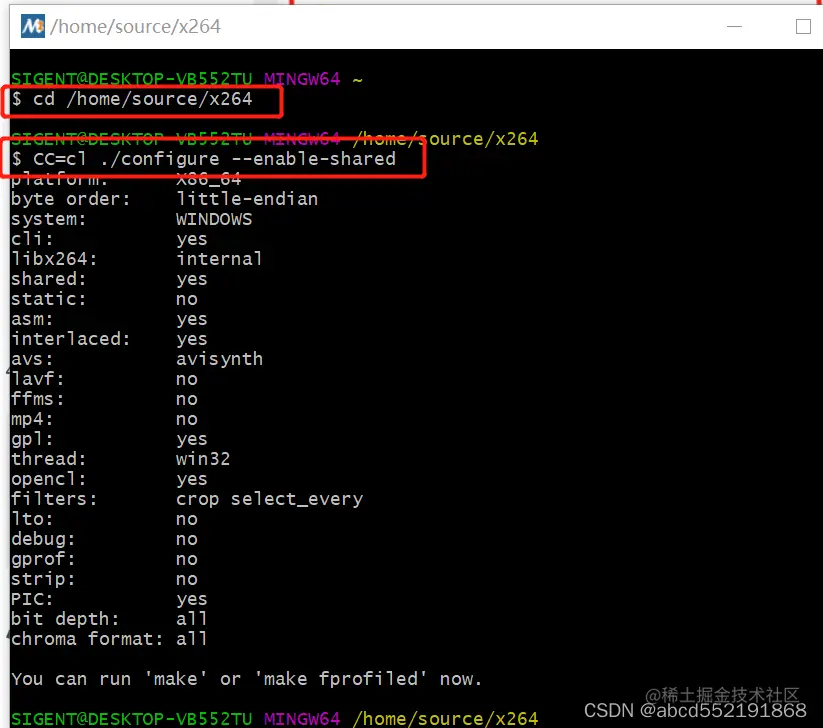
Task: Click the first prompt line ending in '~'
Action: (x=187, y=79)
